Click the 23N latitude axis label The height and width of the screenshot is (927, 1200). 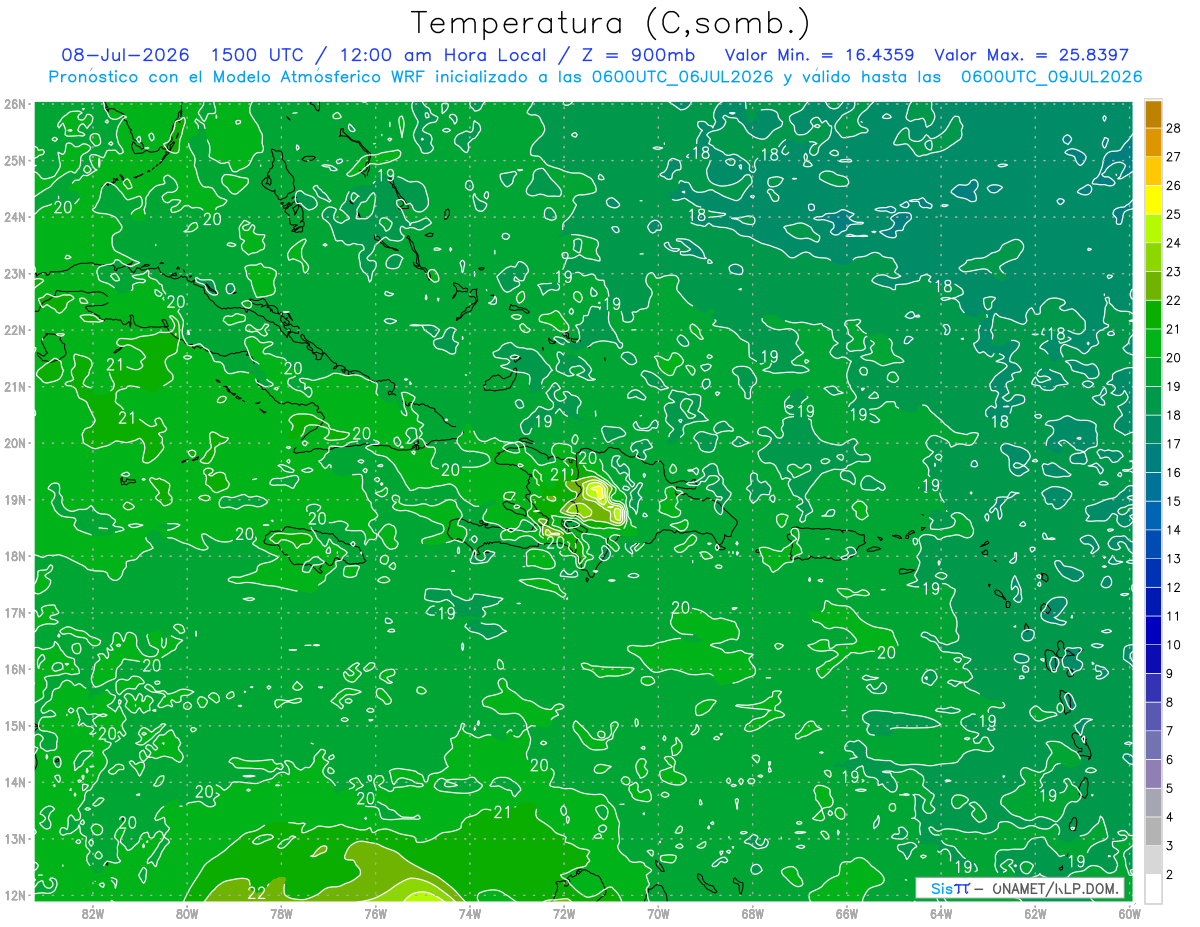click(x=15, y=273)
